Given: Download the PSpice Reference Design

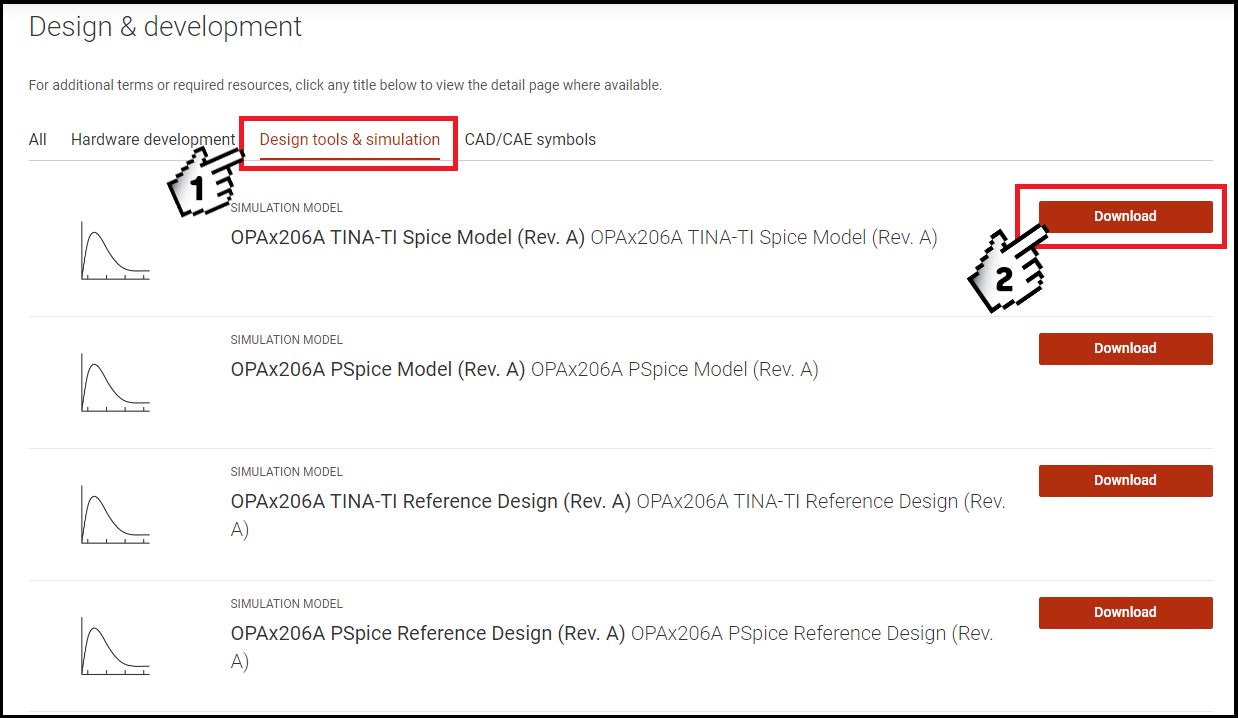Looking at the screenshot, I should pos(1125,612).
